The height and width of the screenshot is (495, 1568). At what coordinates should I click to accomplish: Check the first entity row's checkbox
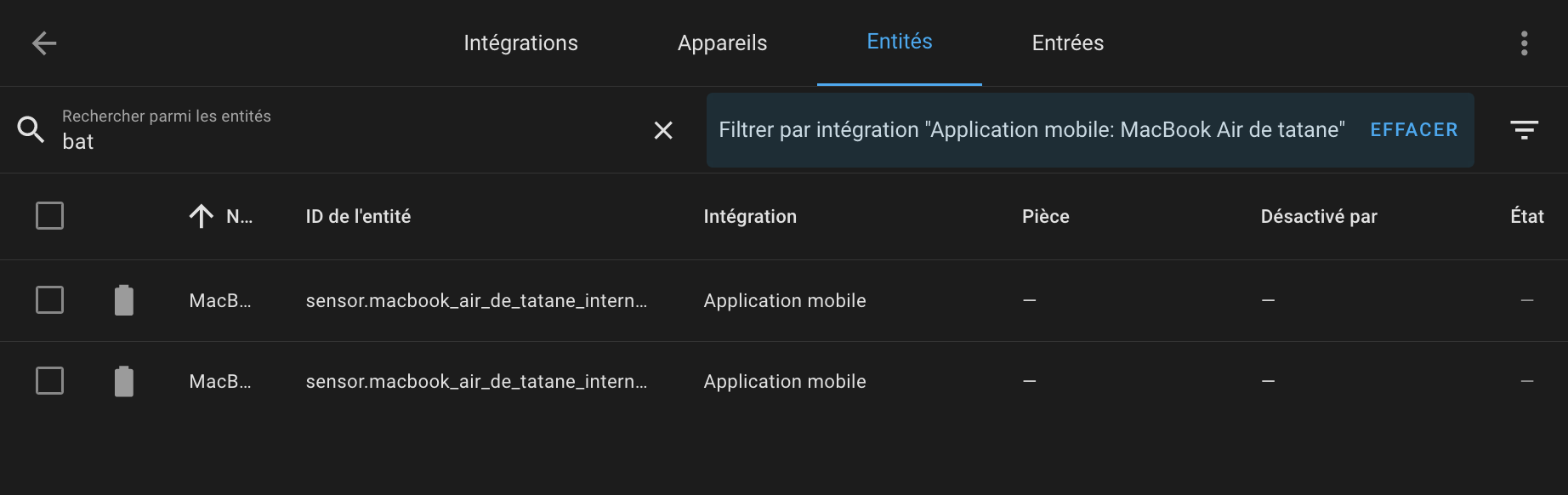tap(50, 300)
